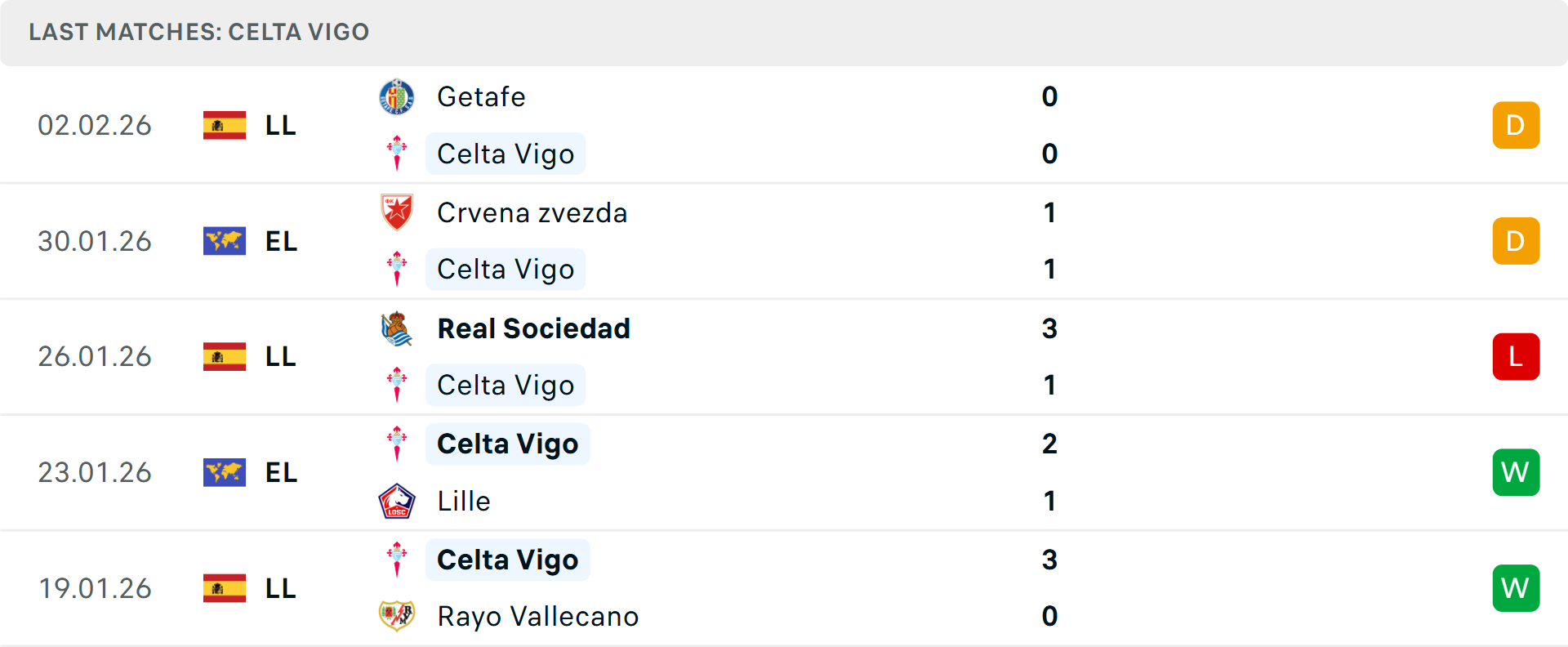
Task: Toggle the loss badge on Real Sociedad match
Action: (x=1516, y=357)
